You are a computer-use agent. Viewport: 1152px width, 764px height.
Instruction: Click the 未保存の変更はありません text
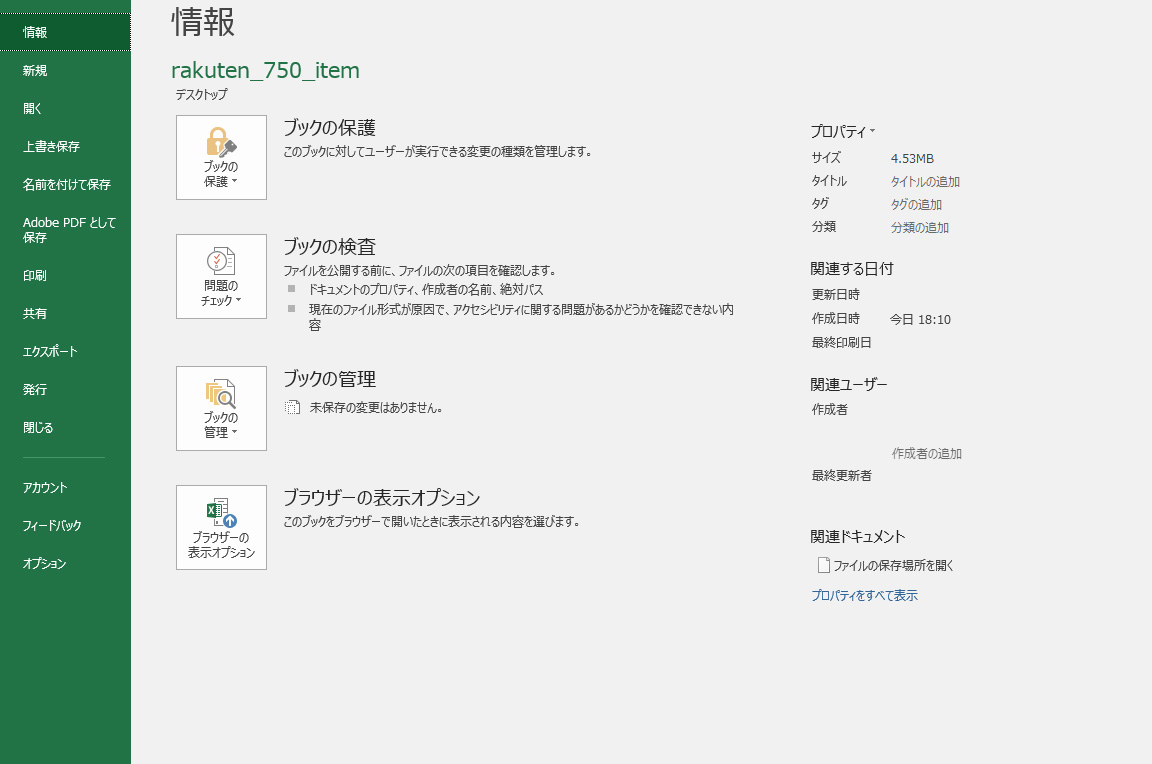coord(376,408)
